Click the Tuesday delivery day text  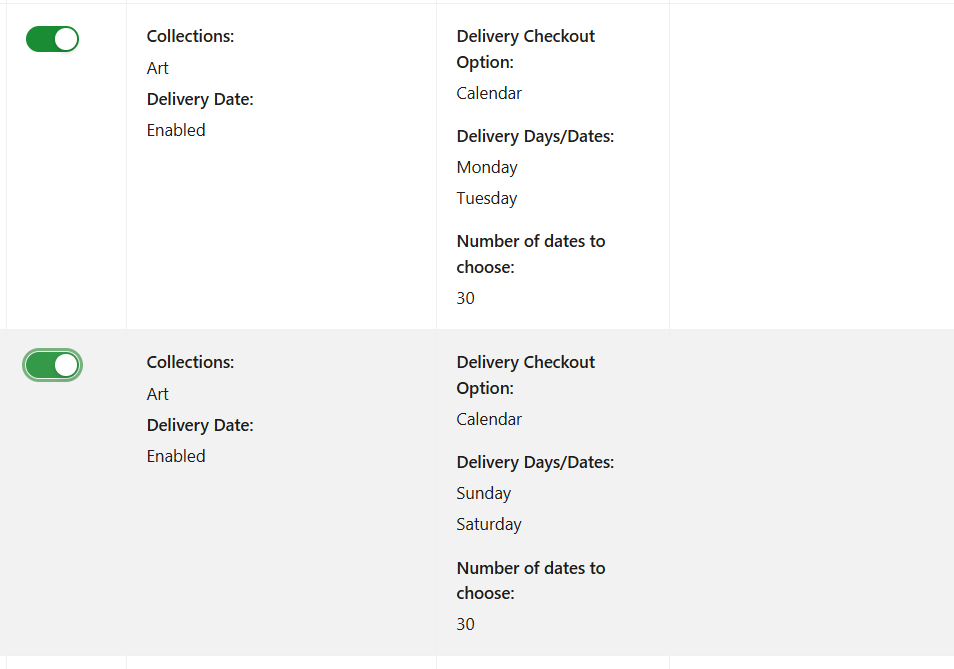click(x=487, y=198)
